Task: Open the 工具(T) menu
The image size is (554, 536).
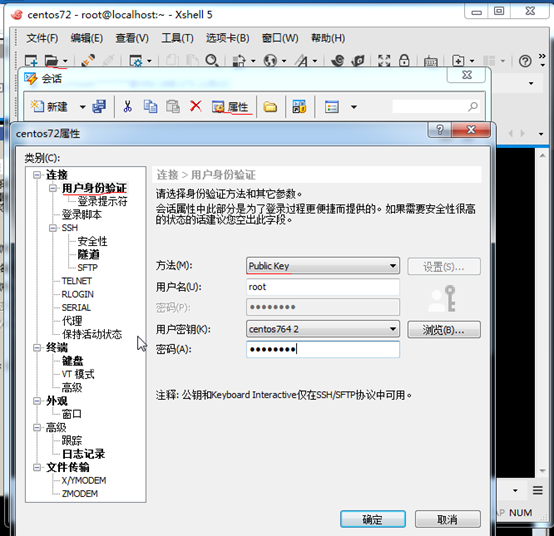Action: point(177,38)
